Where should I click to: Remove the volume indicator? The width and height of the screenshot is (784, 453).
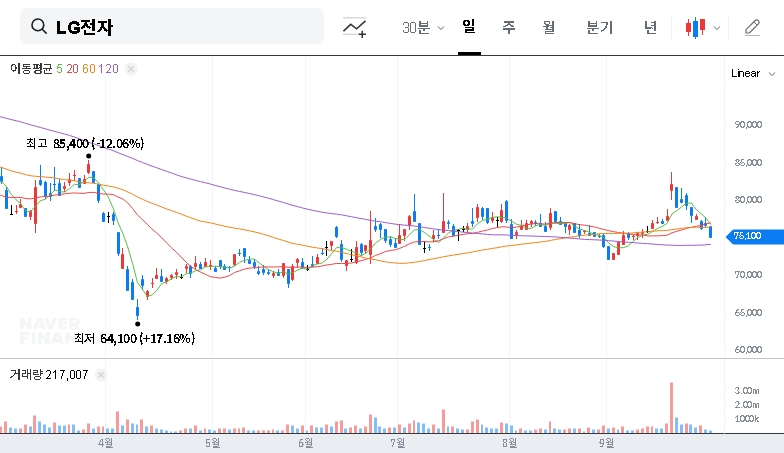101,375
